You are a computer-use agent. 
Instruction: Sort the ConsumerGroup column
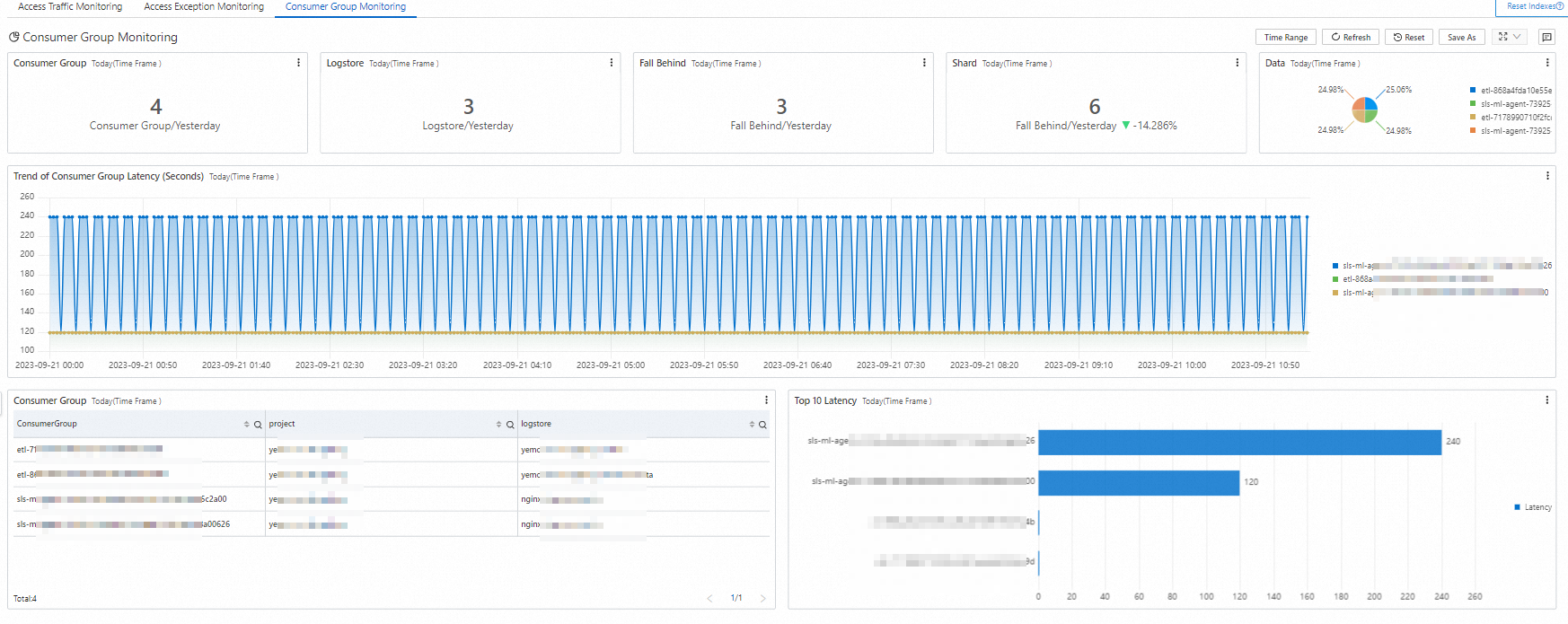(247, 425)
